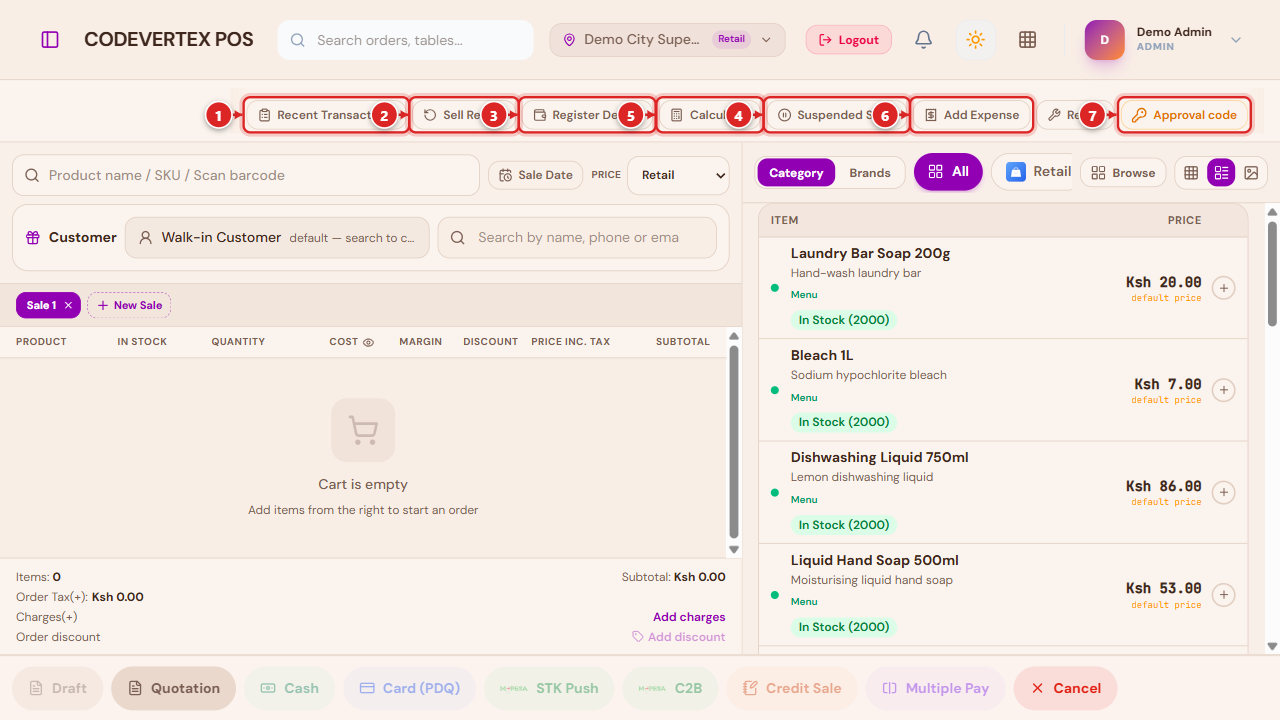1280x720 pixels.
Task: Click the Ksh 53.00 price
Action: [x=1163, y=588]
